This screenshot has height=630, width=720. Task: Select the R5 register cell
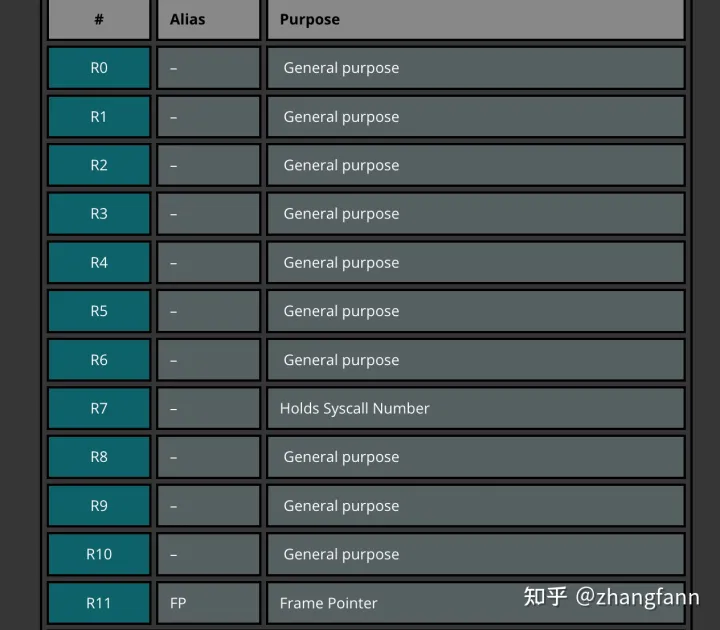tap(99, 311)
